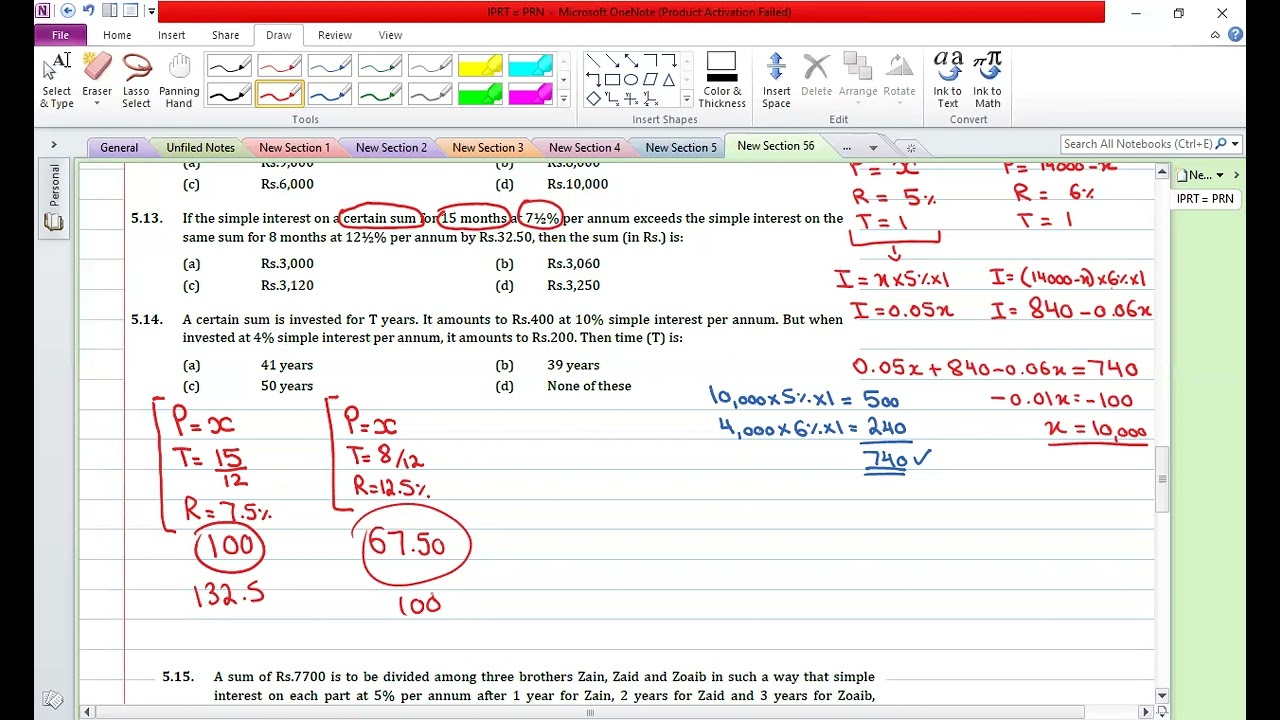The height and width of the screenshot is (720, 1280).
Task: Activate the Lasso Select tool
Action: click(x=136, y=80)
